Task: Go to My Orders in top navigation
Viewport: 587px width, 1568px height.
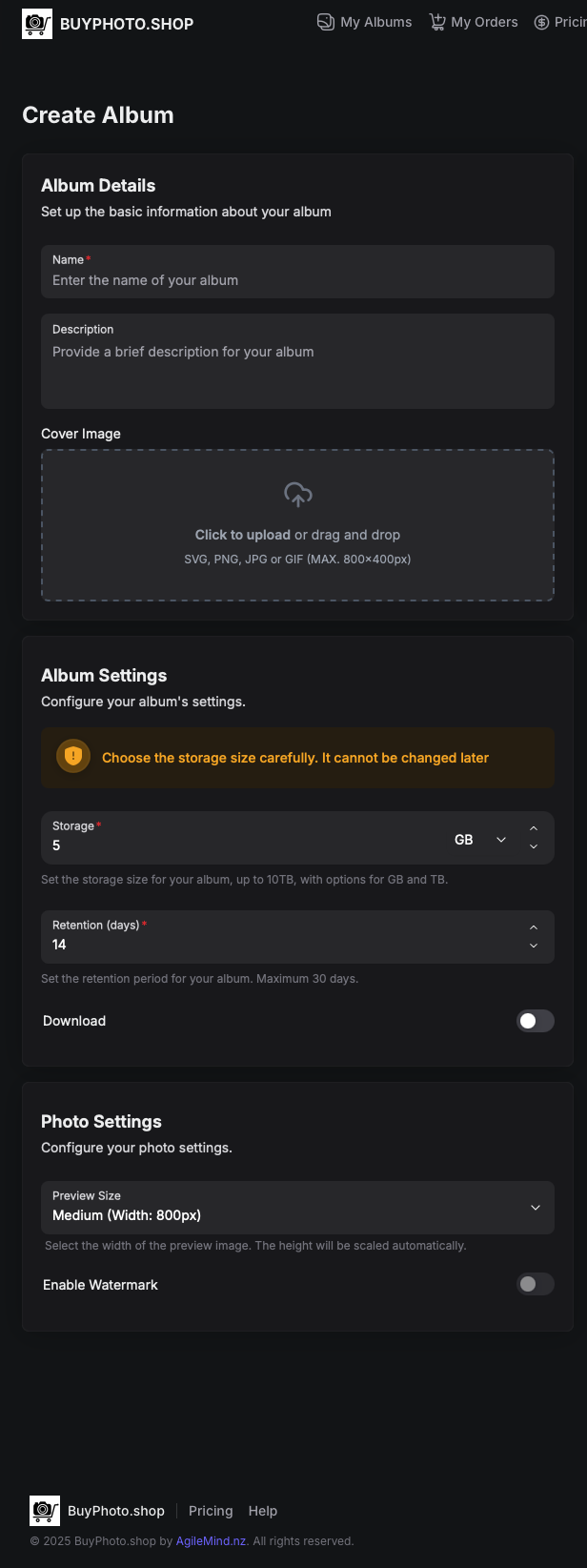Action: point(474,22)
